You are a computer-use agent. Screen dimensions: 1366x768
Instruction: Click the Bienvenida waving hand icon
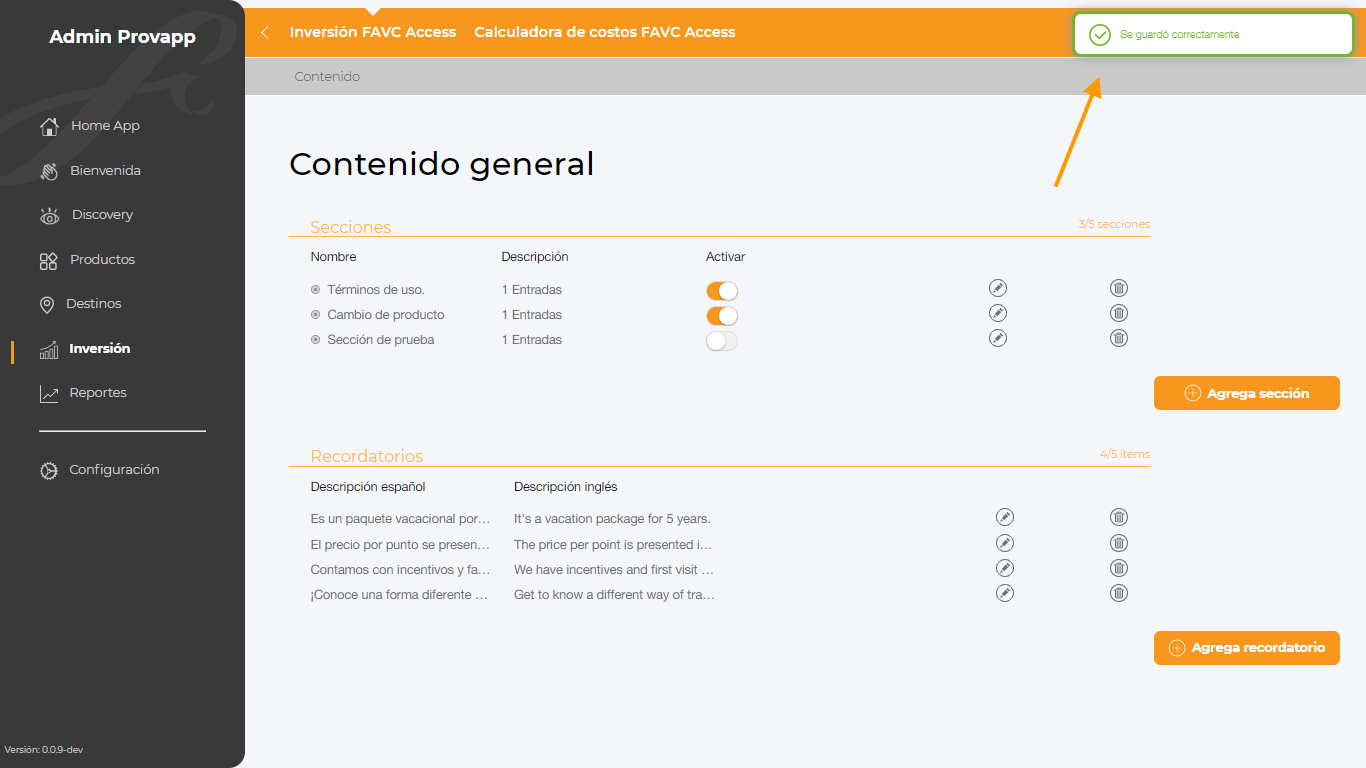(49, 171)
